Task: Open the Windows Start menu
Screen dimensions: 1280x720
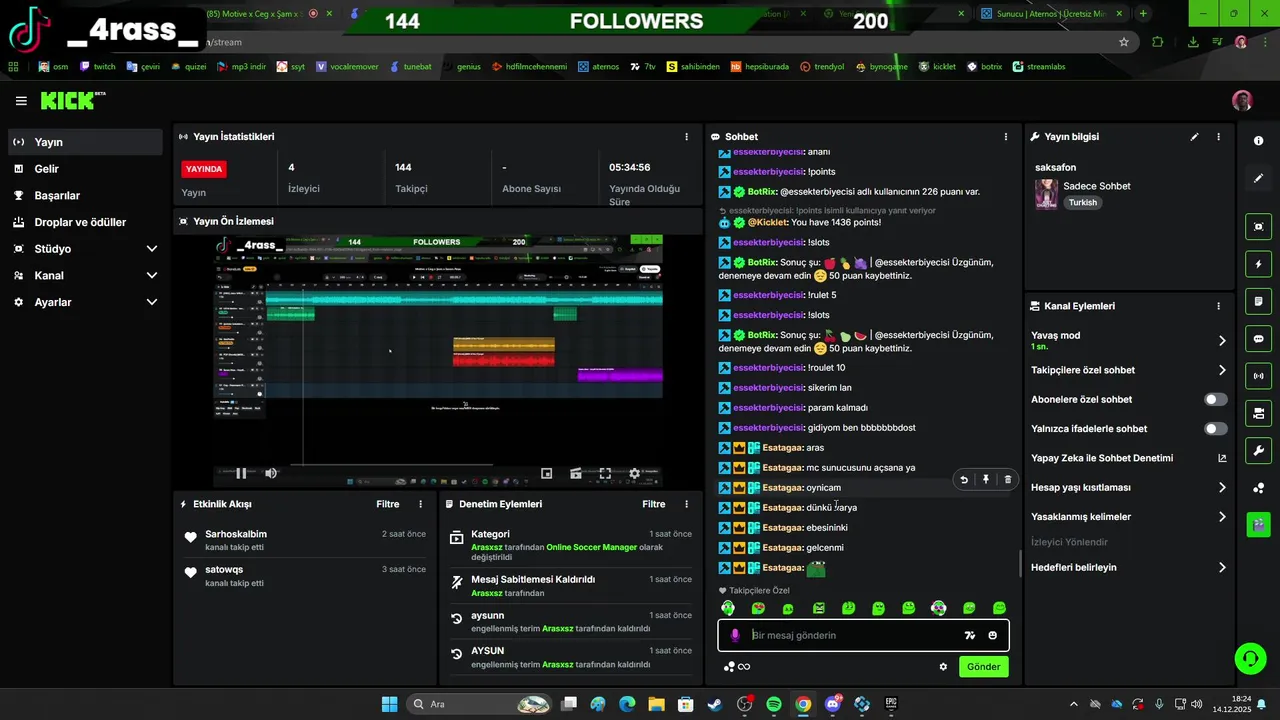Action: pos(389,704)
